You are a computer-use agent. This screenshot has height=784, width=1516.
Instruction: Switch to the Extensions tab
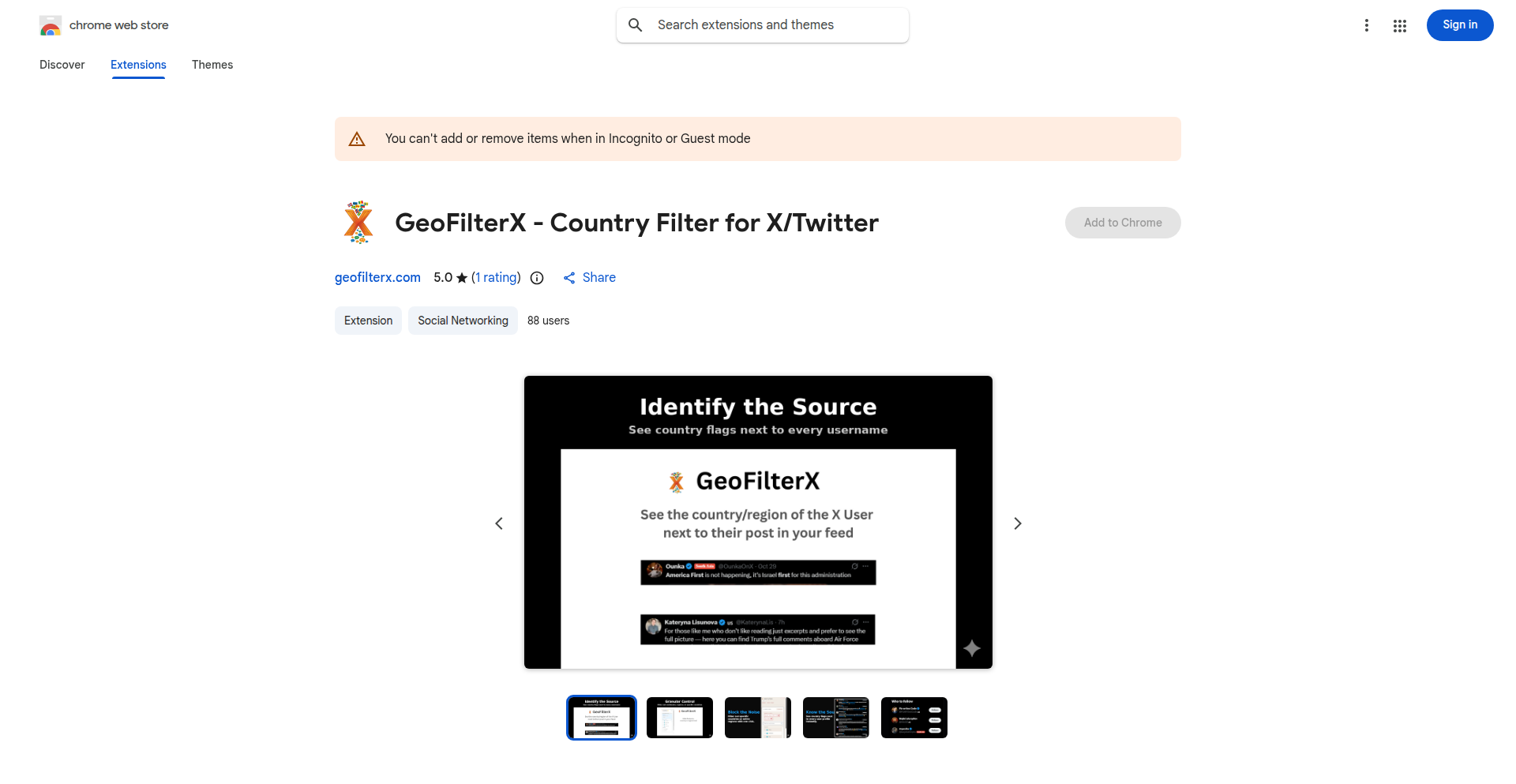[138, 65]
